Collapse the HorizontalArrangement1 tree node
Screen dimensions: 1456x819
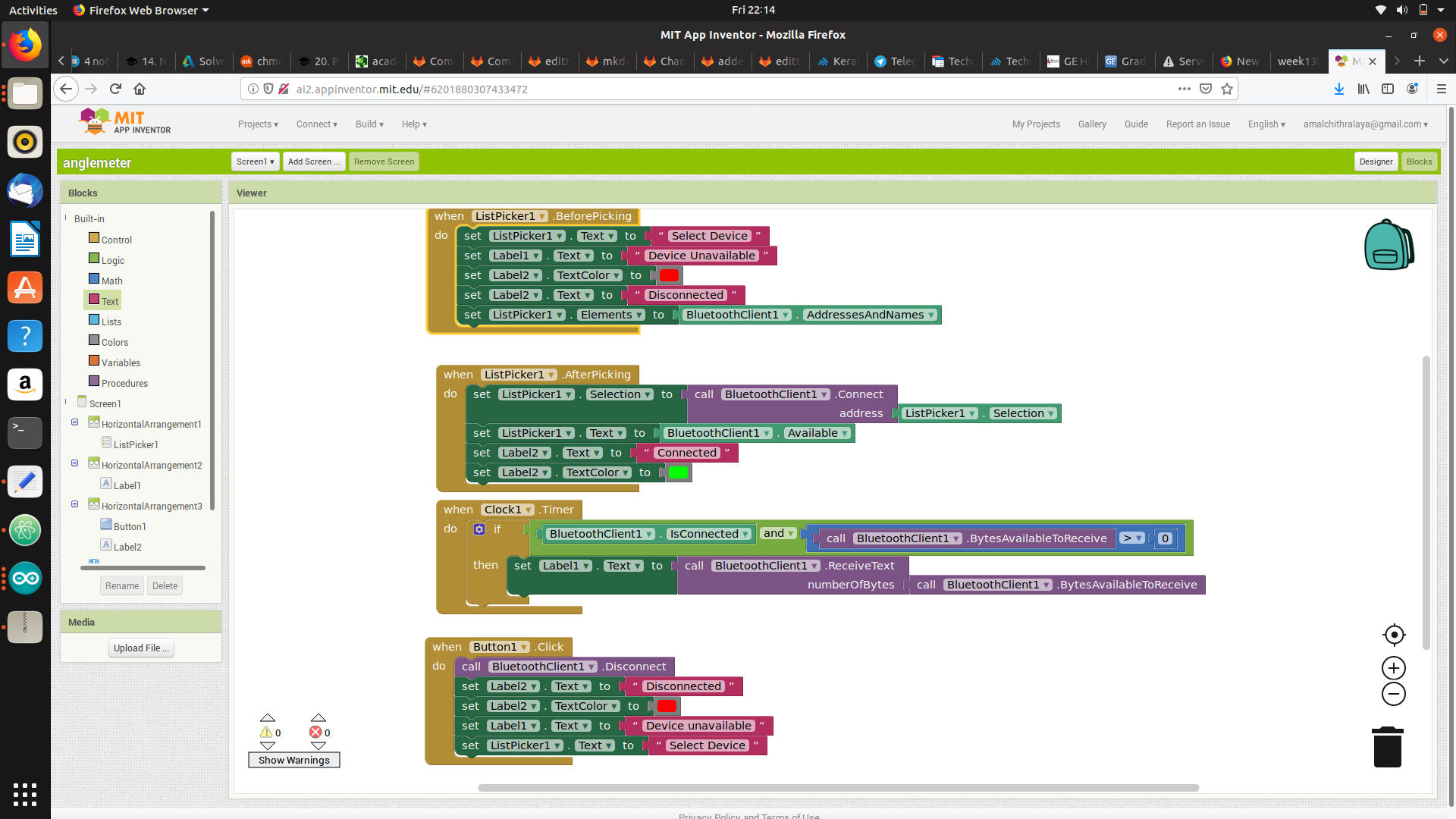74,422
